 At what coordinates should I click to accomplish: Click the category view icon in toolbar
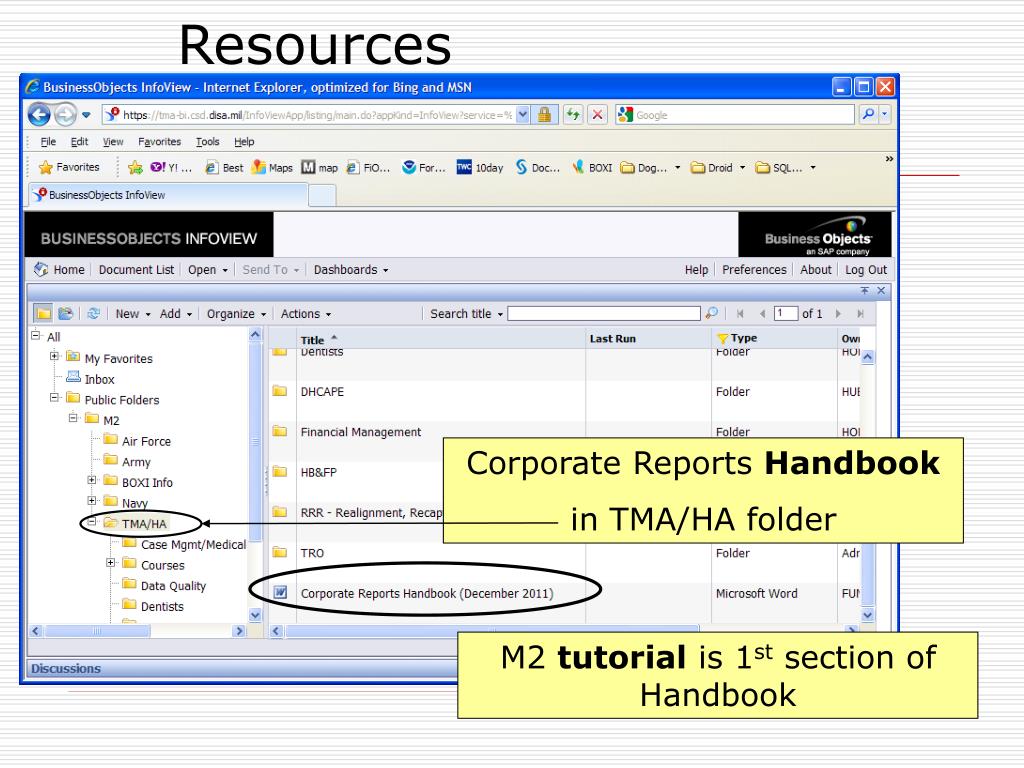65,313
